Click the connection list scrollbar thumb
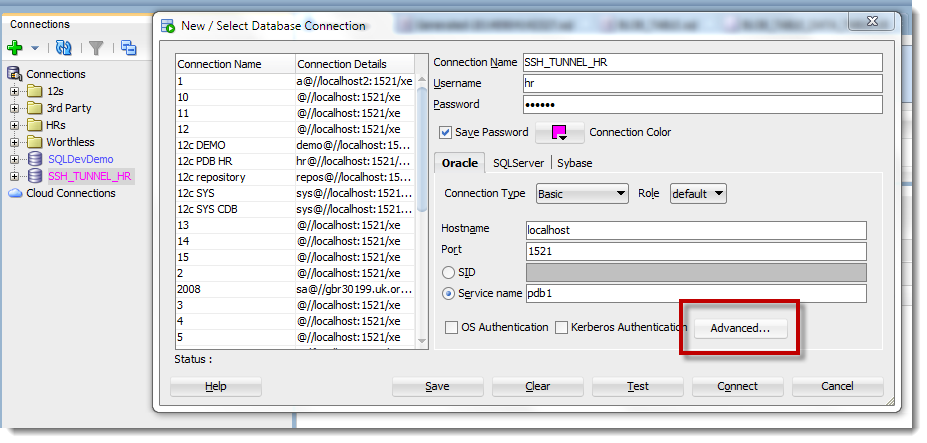927x443 pixels. point(422,148)
